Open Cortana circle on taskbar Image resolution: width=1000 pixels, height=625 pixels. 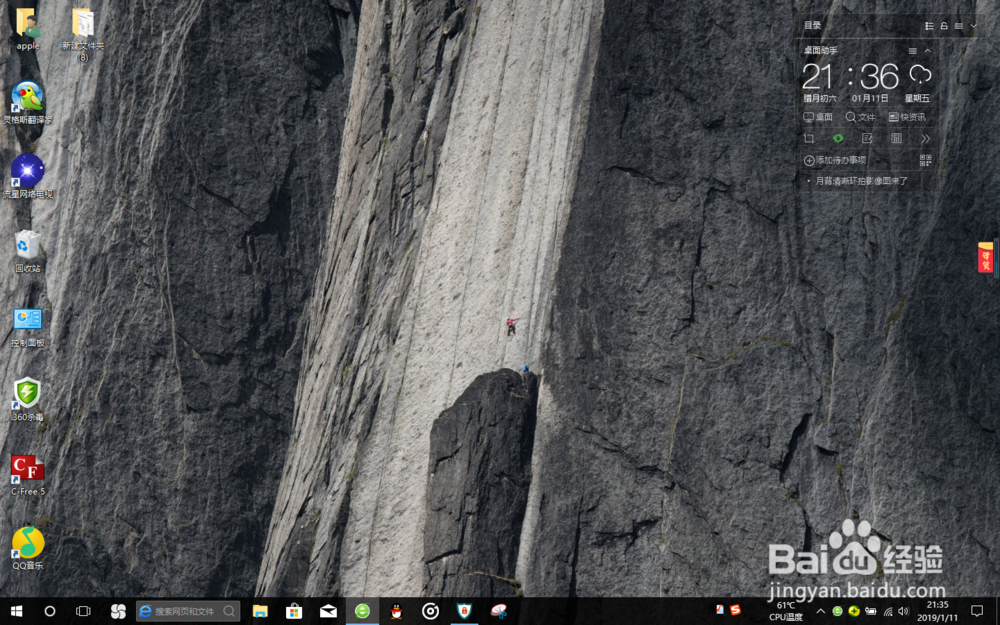pyautogui.click(x=50, y=611)
